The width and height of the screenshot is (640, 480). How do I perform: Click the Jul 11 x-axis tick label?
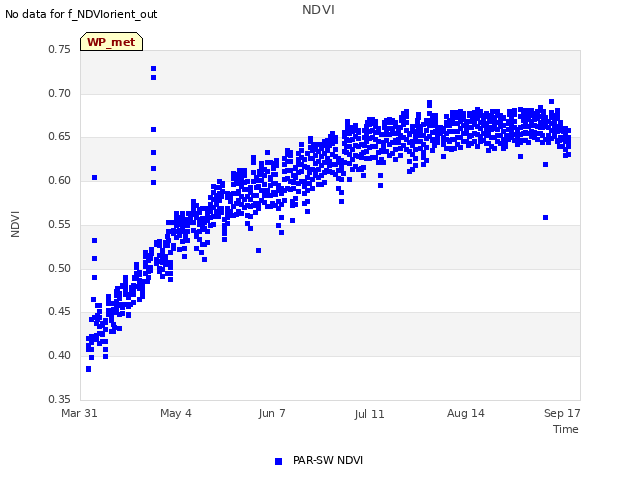pos(369,414)
